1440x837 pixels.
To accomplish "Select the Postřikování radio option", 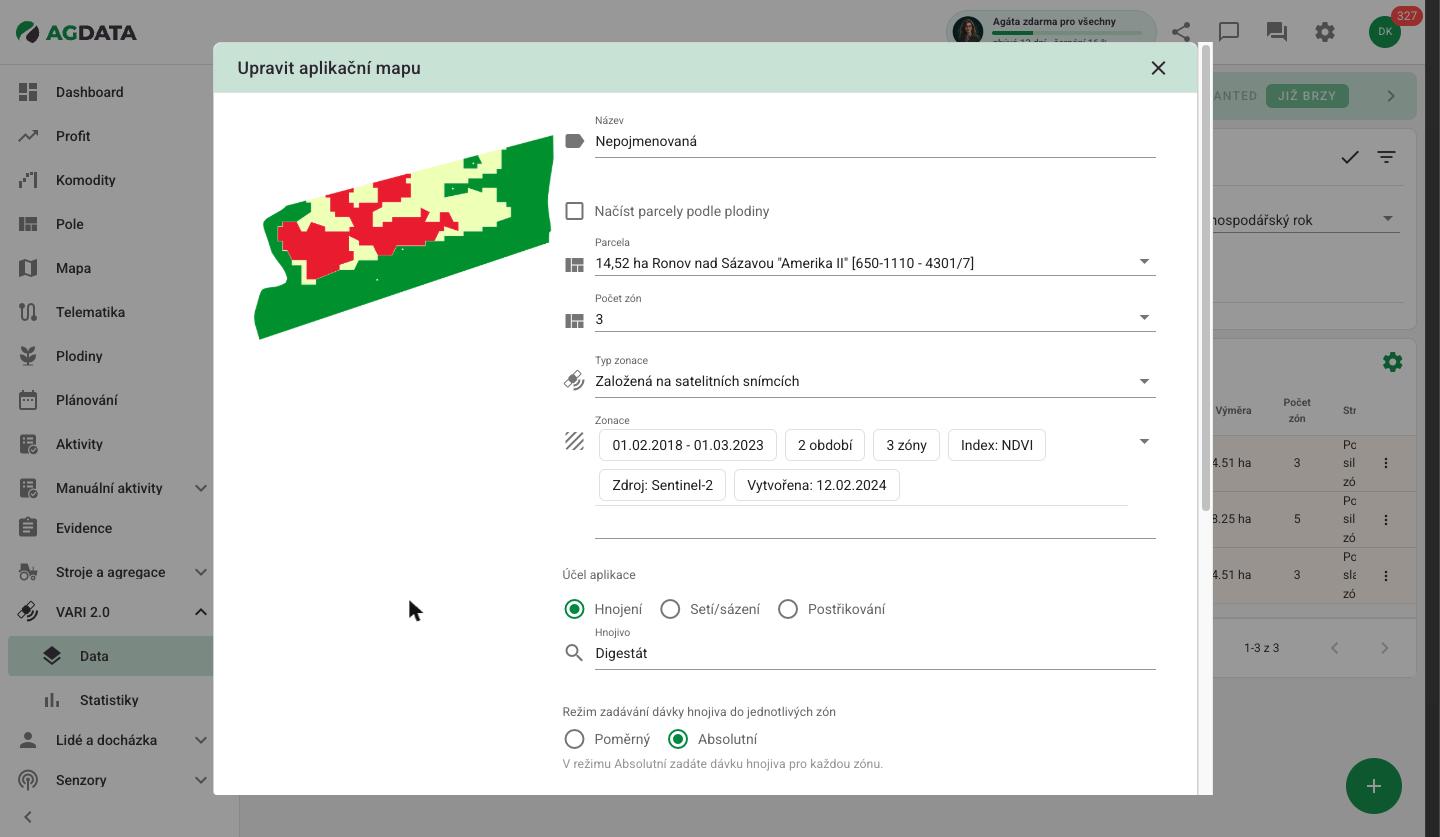I will pyautogui.click(x=788, y=609).
